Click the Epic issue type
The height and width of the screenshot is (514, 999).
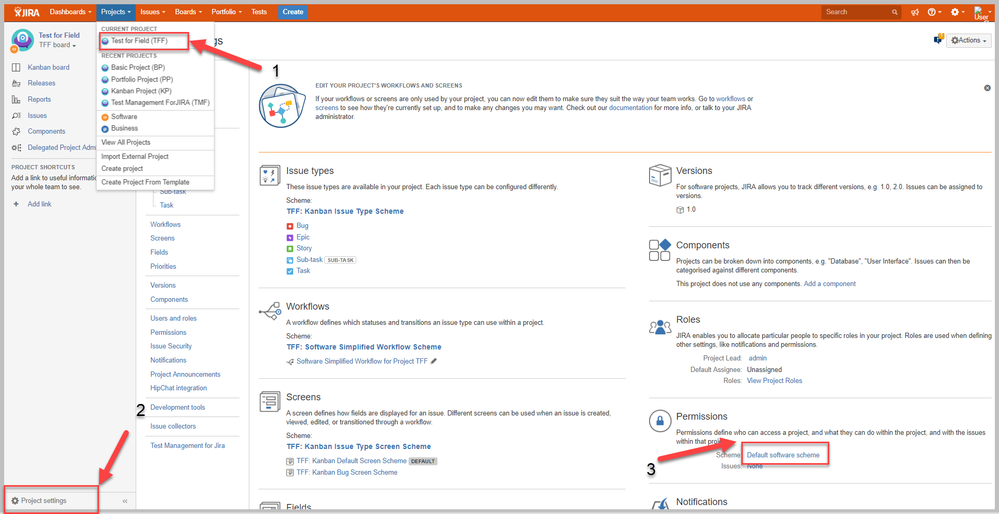(303, 237)
